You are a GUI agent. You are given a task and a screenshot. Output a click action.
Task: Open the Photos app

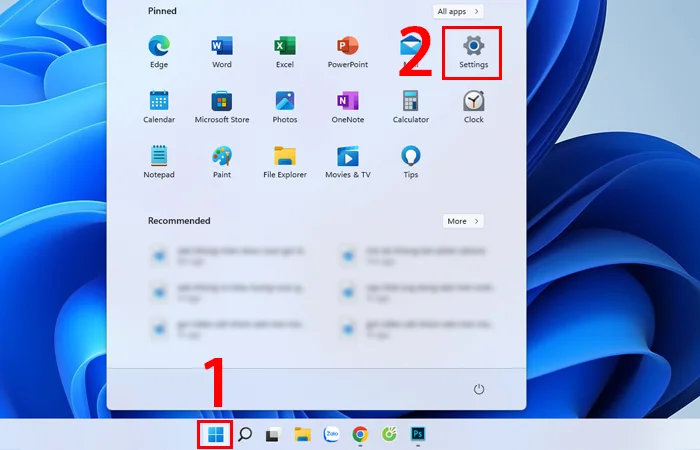point(285,102)
